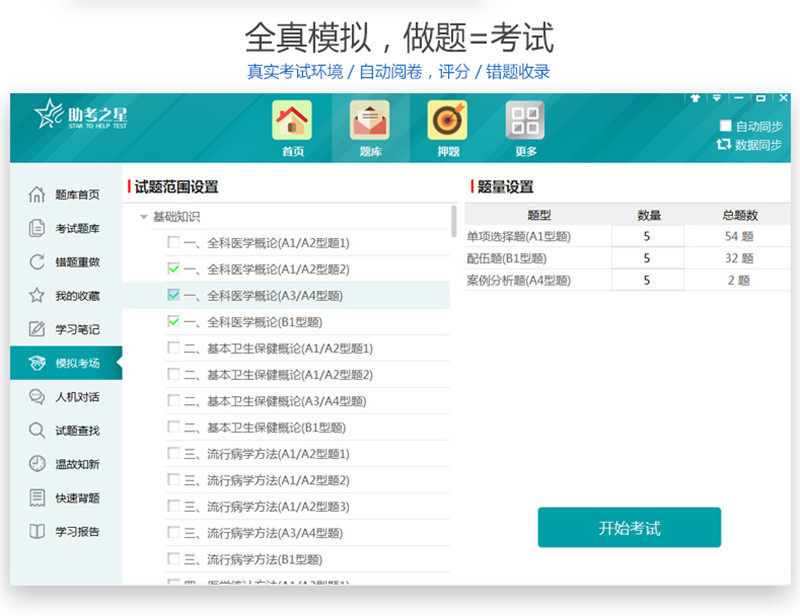Click the 开始考试 button
Image resolution: width=800 pixels, height=616 pixels.
pyautogui.click(x=629, y=527)
